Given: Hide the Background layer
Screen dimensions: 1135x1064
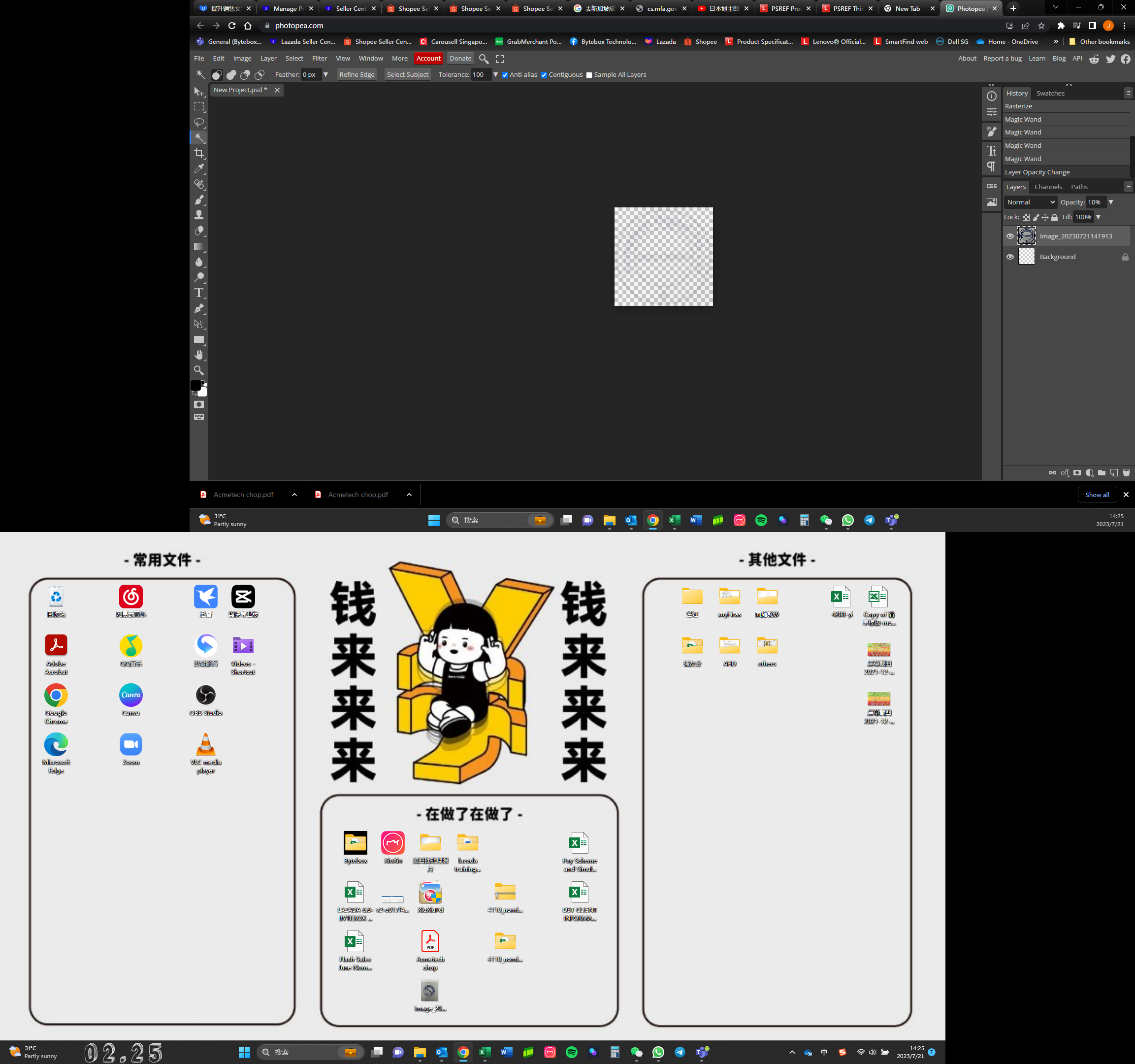Looking at the screenshot, I should coord(1010,257).
